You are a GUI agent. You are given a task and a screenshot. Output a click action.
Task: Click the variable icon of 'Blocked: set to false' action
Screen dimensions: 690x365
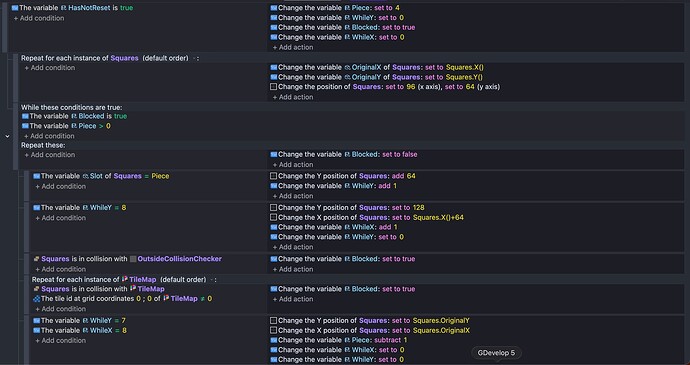[274, 155]
